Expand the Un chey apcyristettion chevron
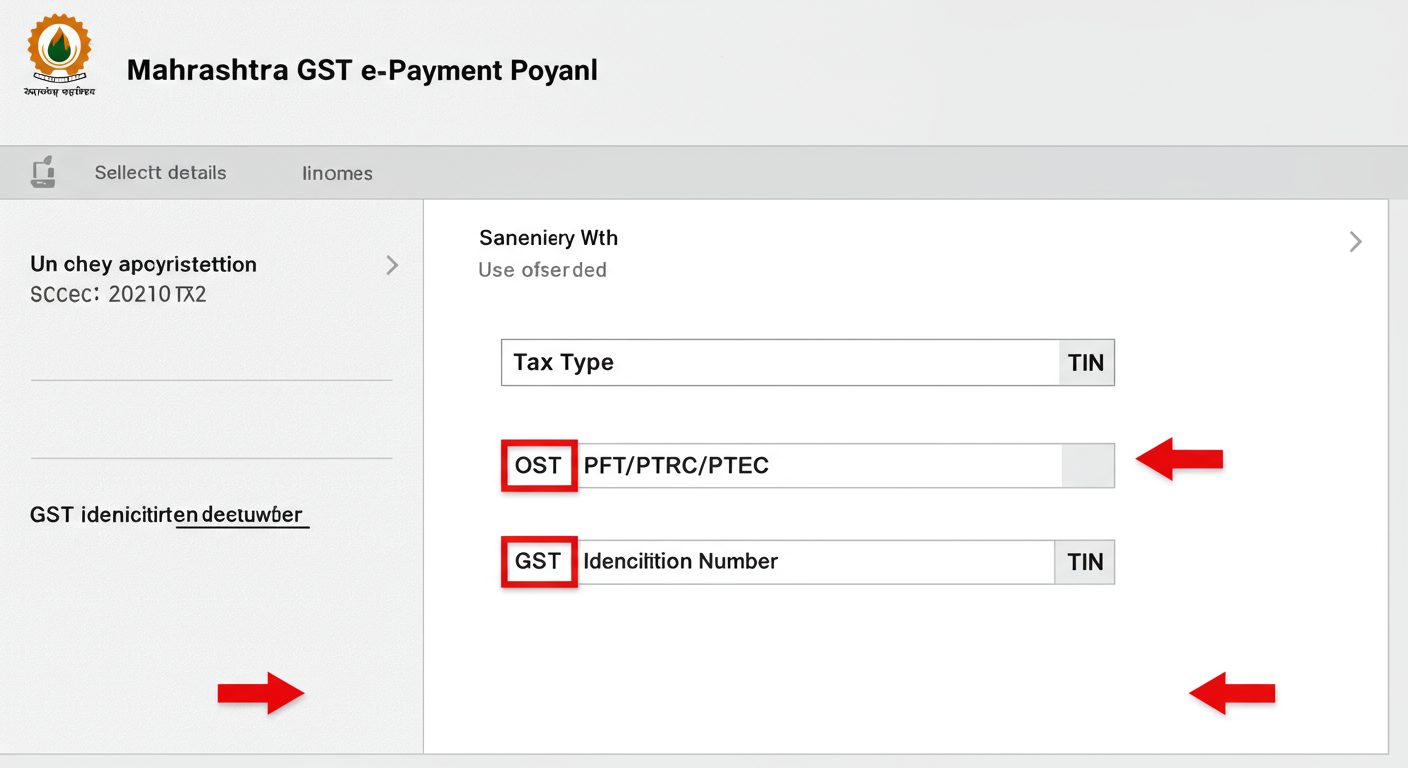Screen dimensions: 1408x768 [x=391, y=265]
